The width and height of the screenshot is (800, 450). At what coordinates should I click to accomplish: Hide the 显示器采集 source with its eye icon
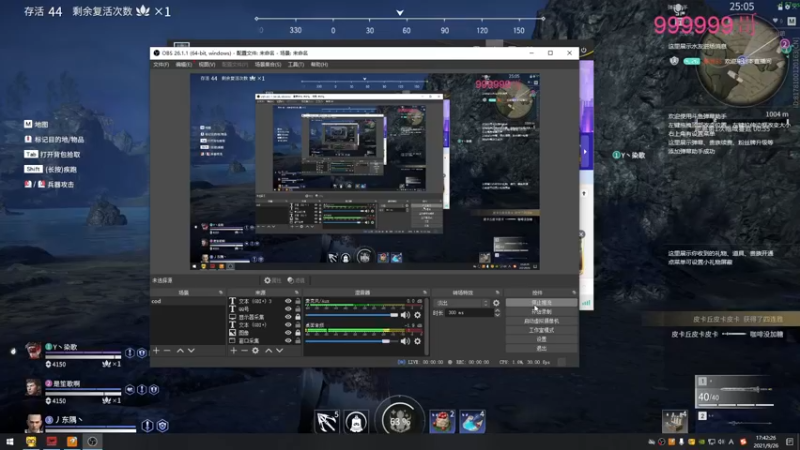click(x=288, y=317)
